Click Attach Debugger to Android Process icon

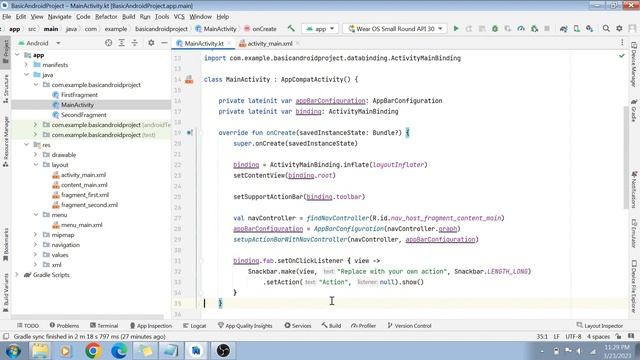coord(534,29)
